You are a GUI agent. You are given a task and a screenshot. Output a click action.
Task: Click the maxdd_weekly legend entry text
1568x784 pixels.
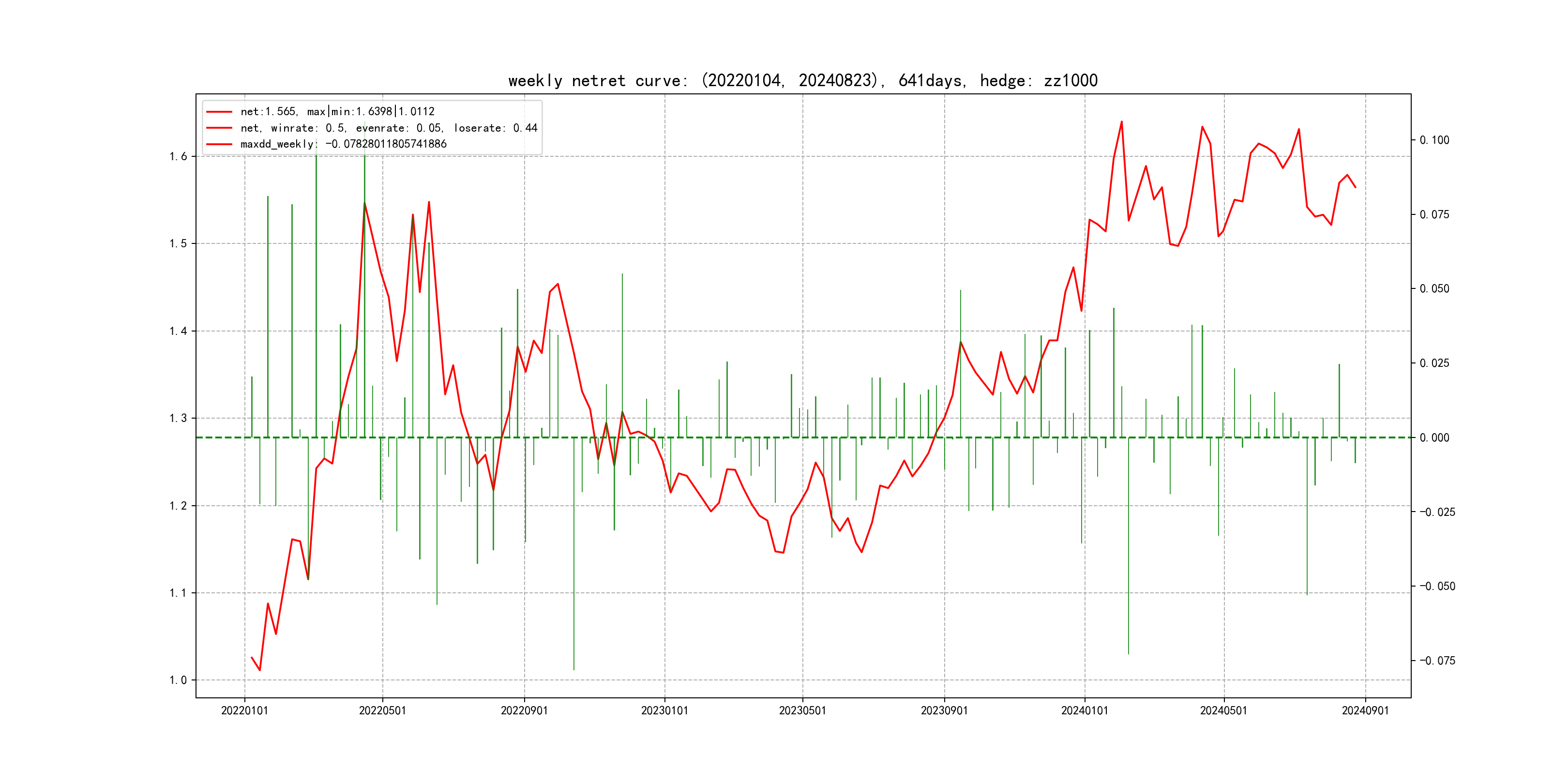pyautogui.click(x=343, y=144)
